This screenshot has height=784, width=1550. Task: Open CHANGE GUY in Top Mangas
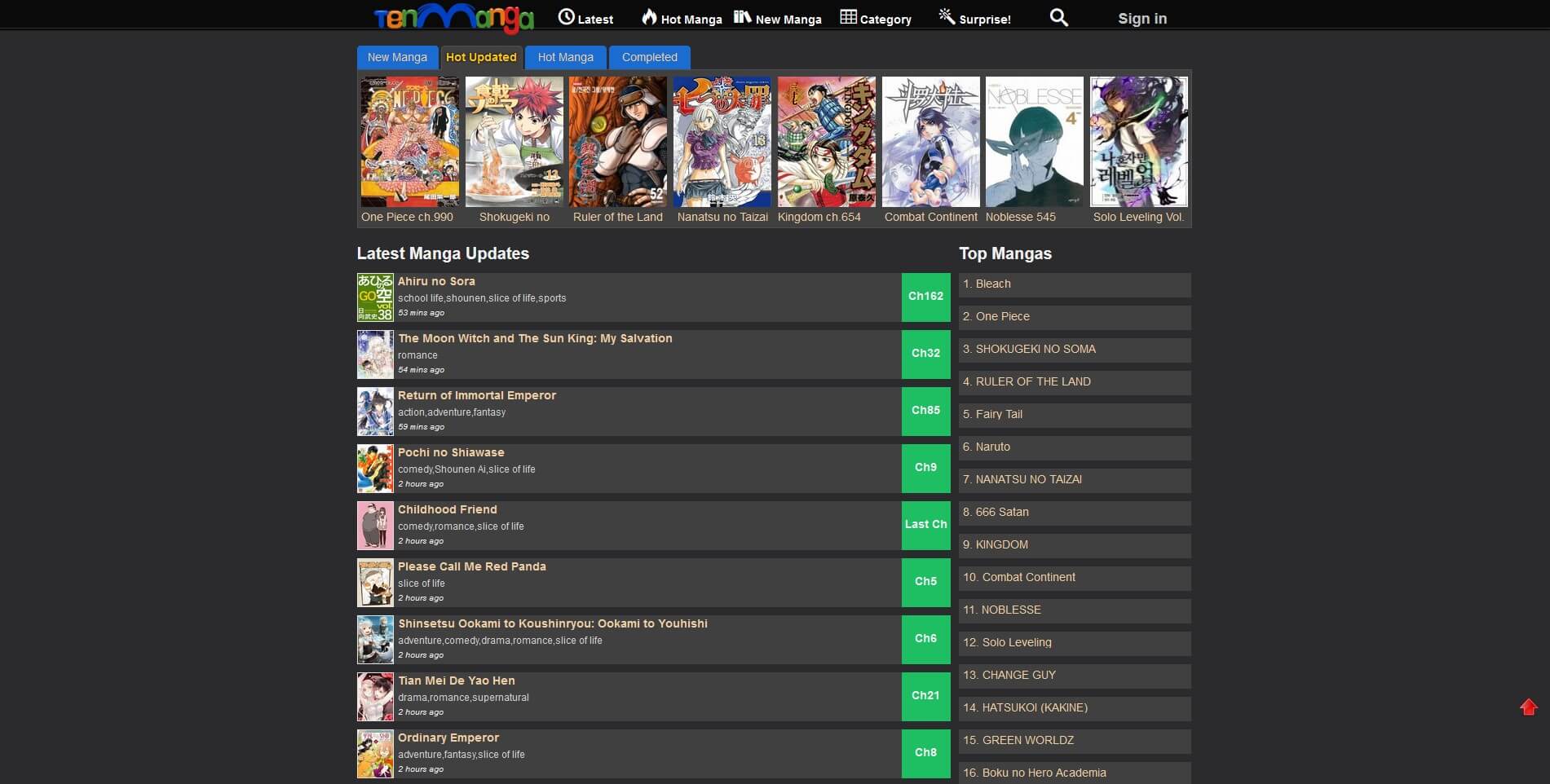1075,676
